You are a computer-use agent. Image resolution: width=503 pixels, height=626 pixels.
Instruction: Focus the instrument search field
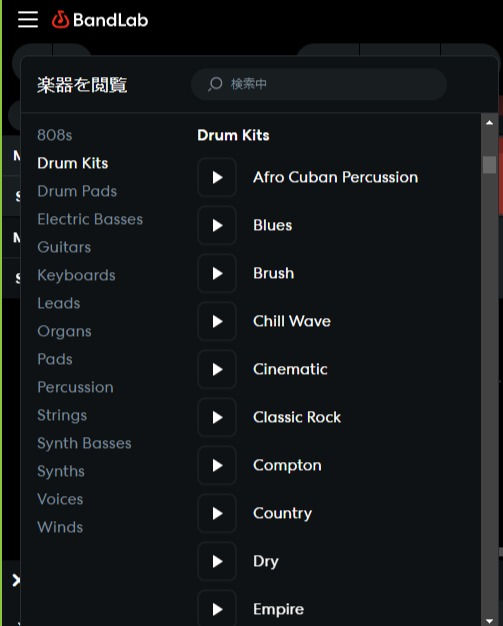(319, 84)
